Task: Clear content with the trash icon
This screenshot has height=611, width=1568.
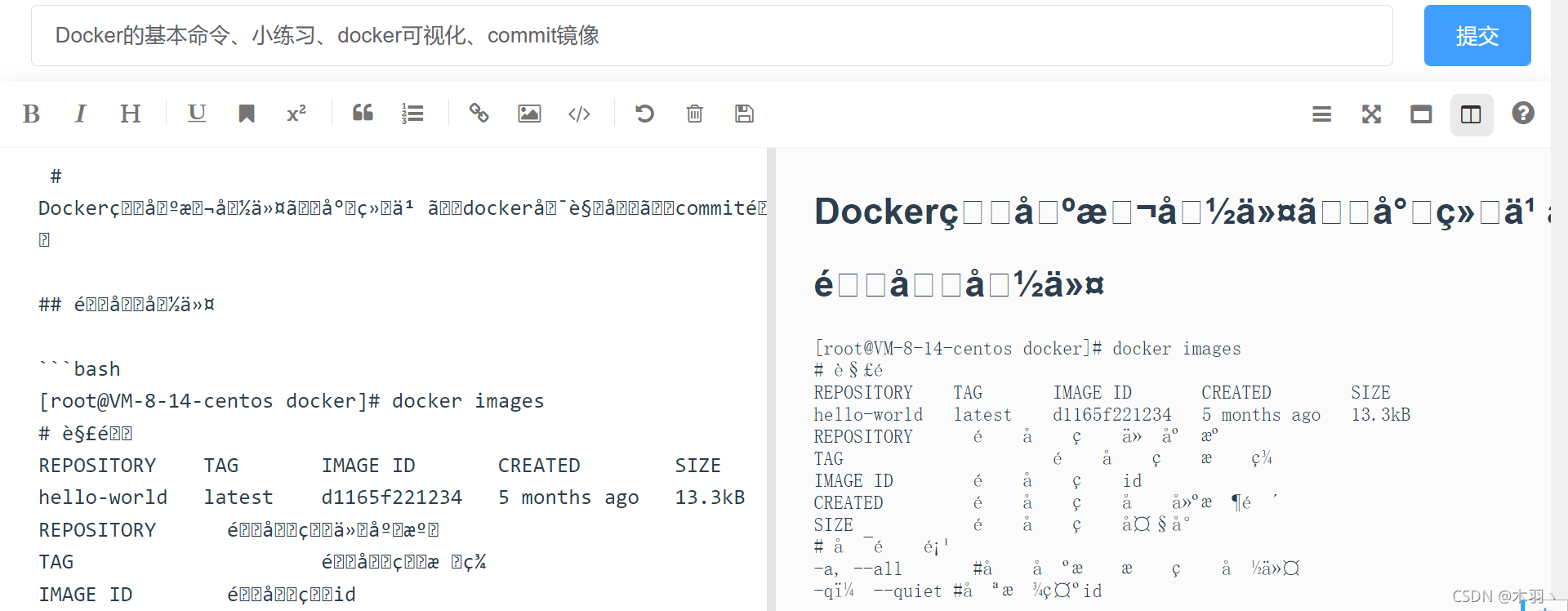Action: pyautogui.click(x=695, y=114)
